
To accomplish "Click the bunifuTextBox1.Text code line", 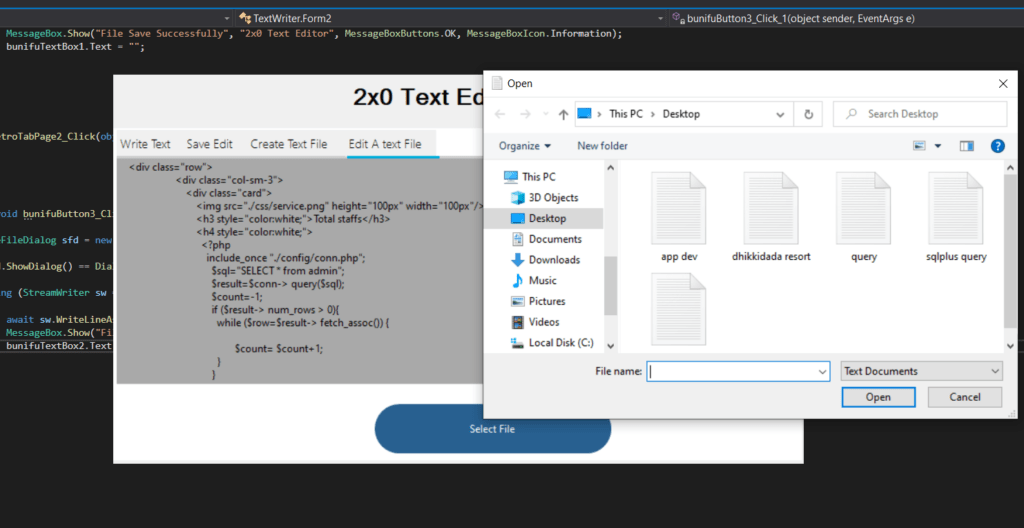I will click(x=76, y=47).
